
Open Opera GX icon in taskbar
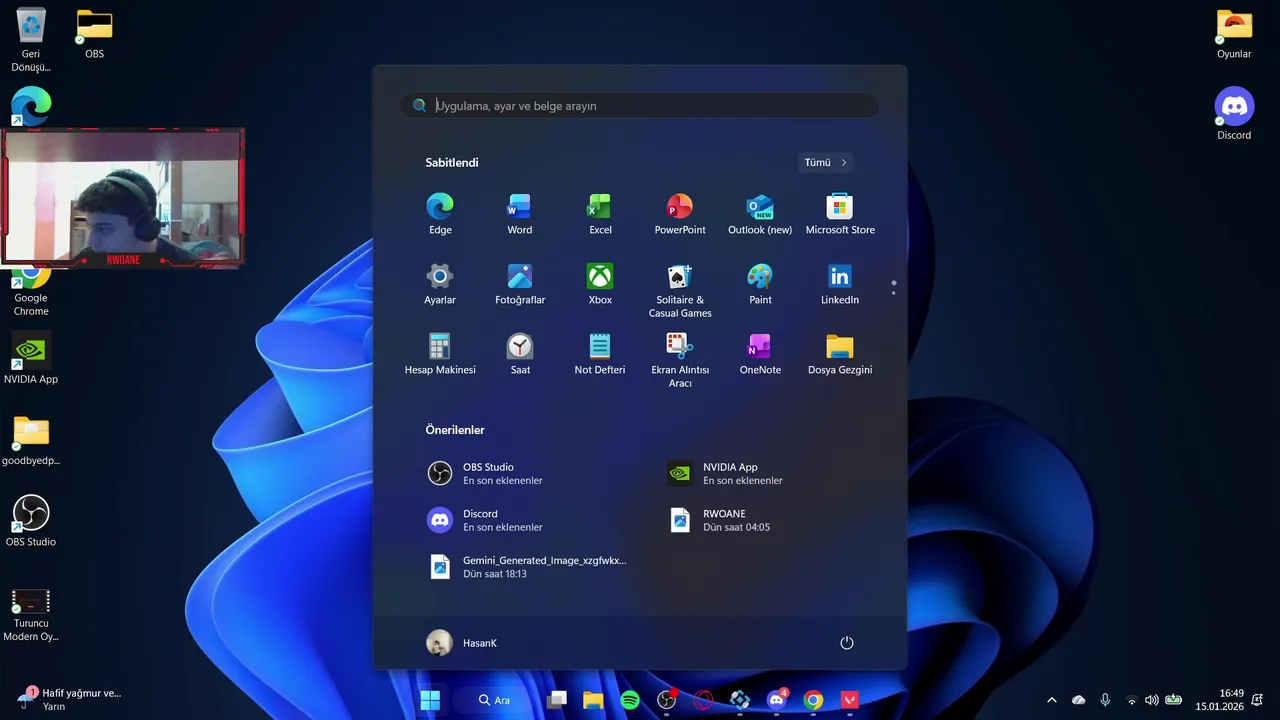click(x=703, y=700)
